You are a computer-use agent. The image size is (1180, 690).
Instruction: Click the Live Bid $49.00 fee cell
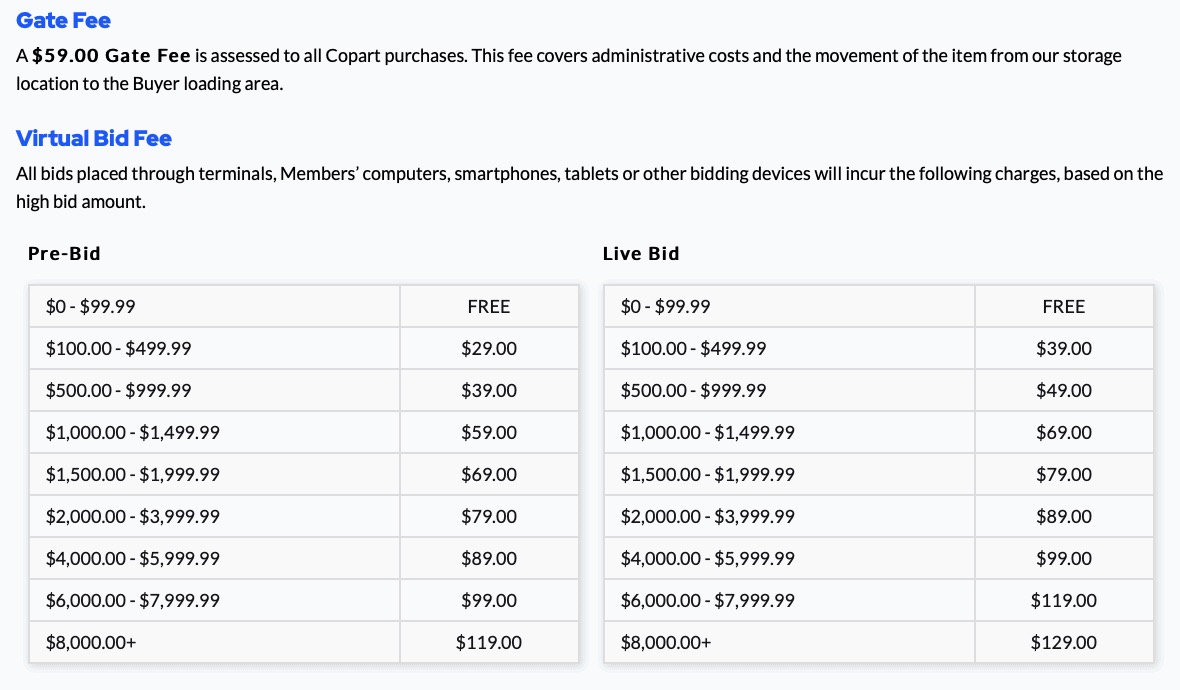[1063, 391]
